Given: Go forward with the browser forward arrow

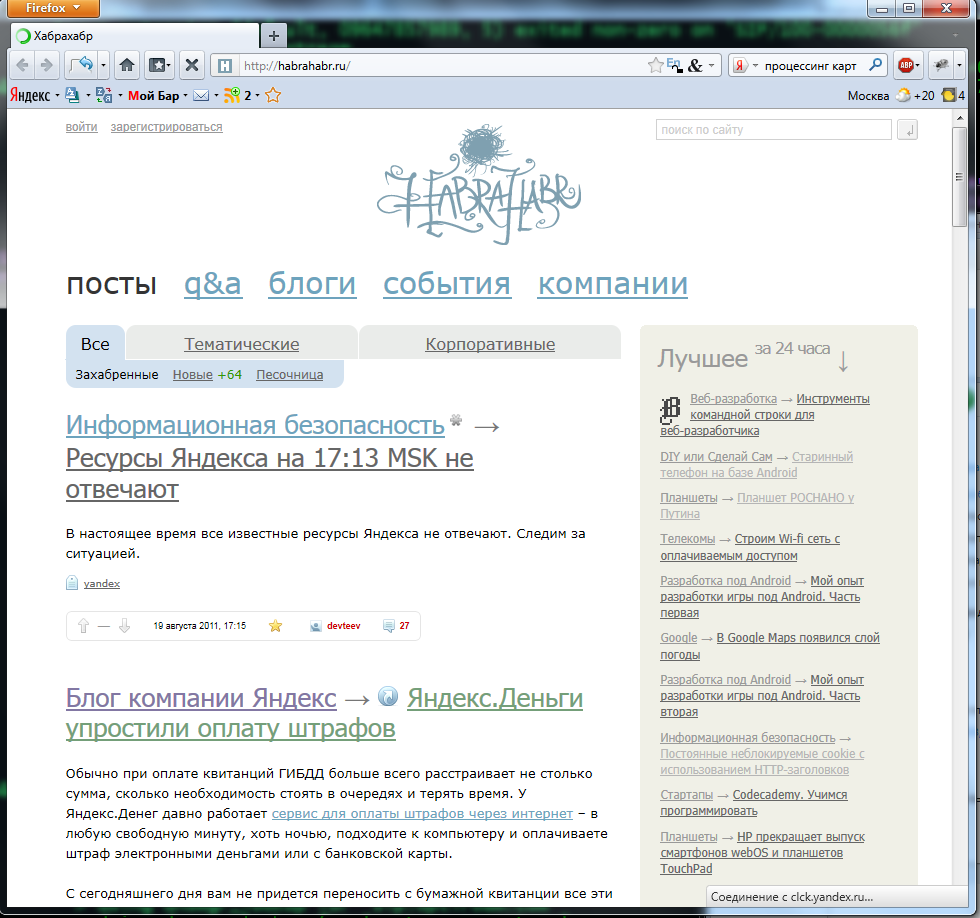Looking at the screenshot, I should [46, 65].
